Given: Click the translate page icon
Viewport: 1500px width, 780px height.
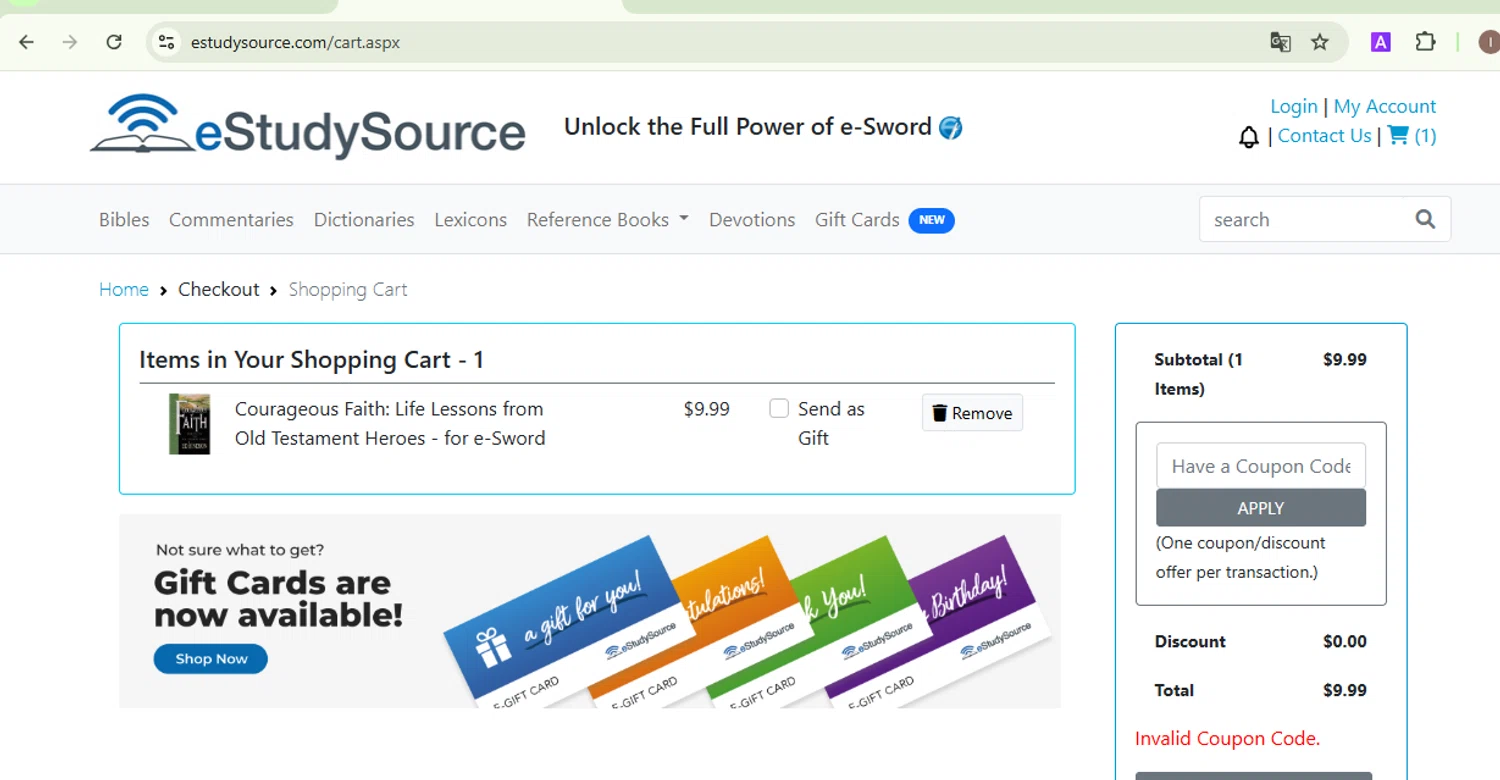Looking at the screenshot, I should (1280, 42).
